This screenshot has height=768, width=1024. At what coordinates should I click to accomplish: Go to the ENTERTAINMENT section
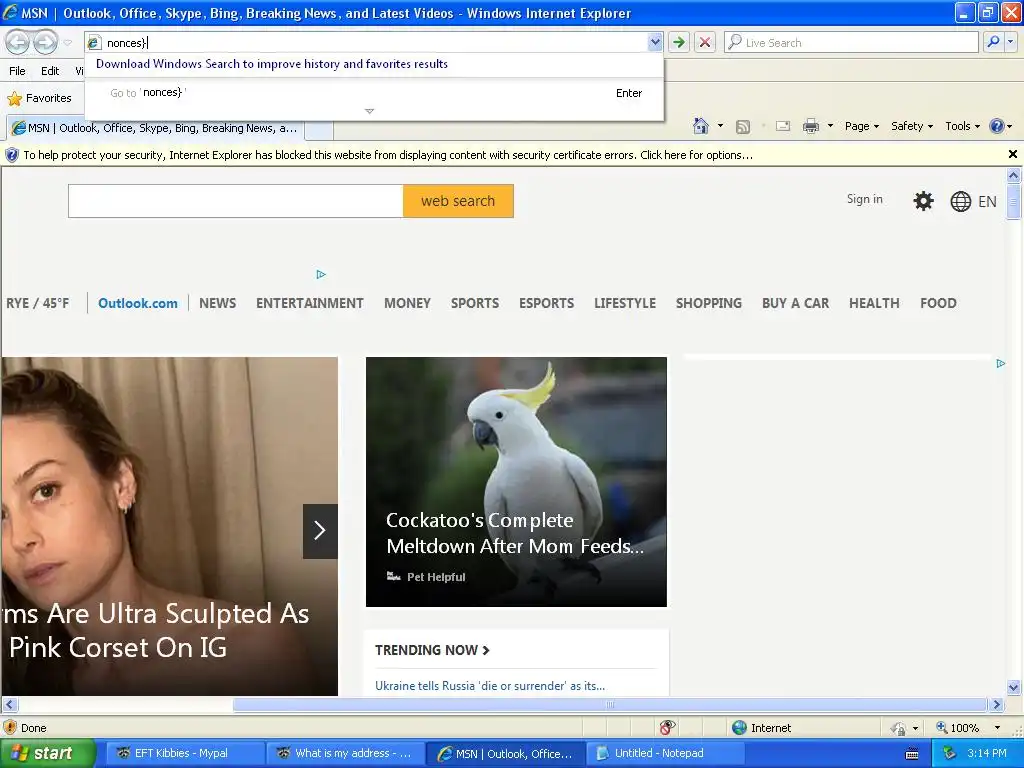pos(310,303)
